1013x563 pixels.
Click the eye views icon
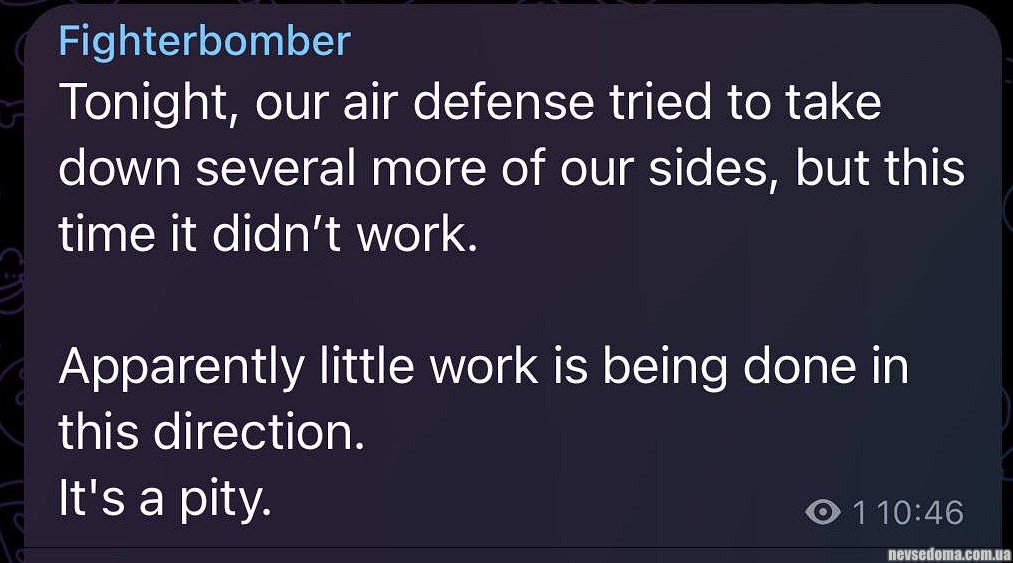tap(823, 513)
